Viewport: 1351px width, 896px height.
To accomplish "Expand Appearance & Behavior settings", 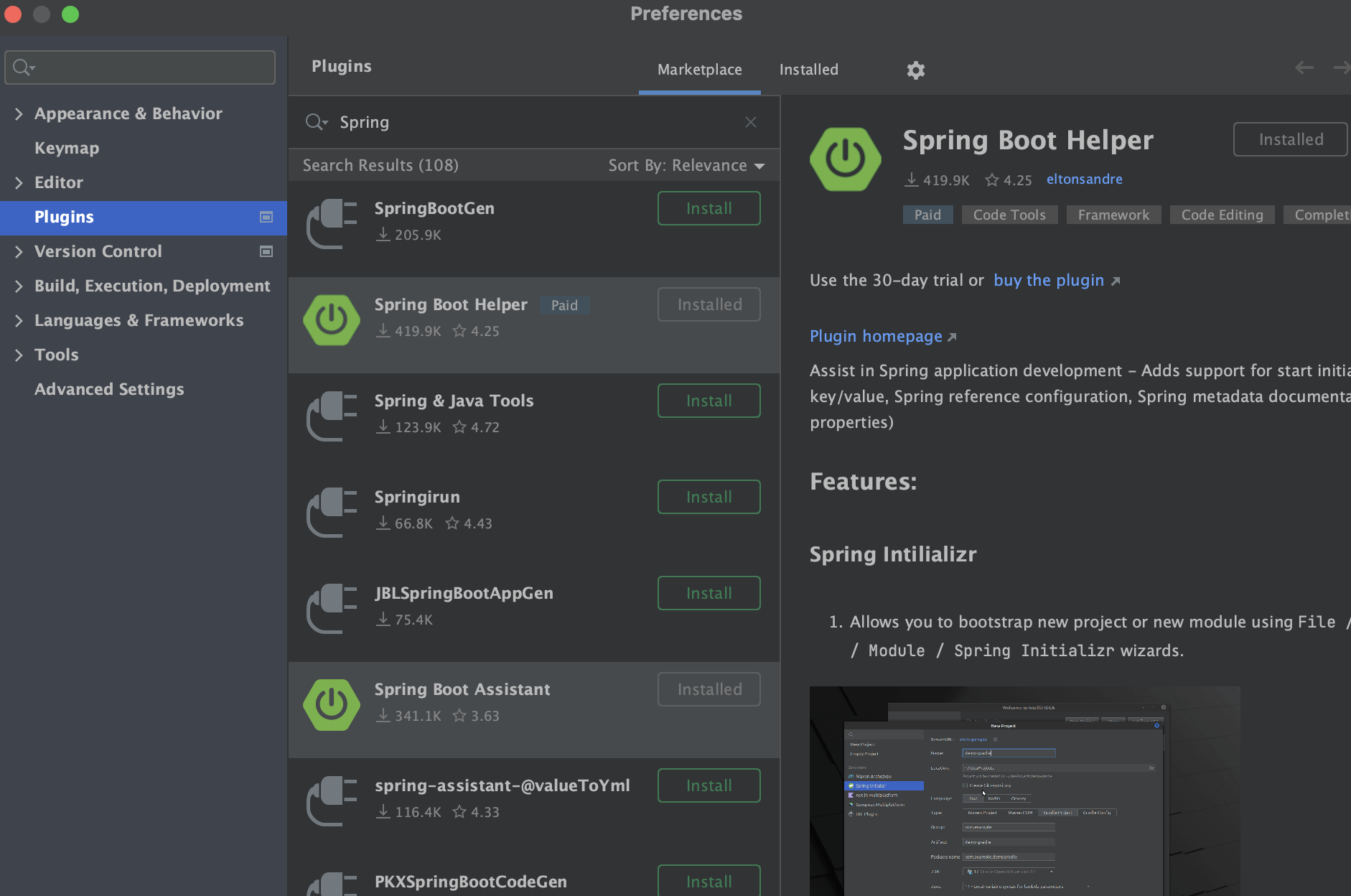I will (19, 113).
